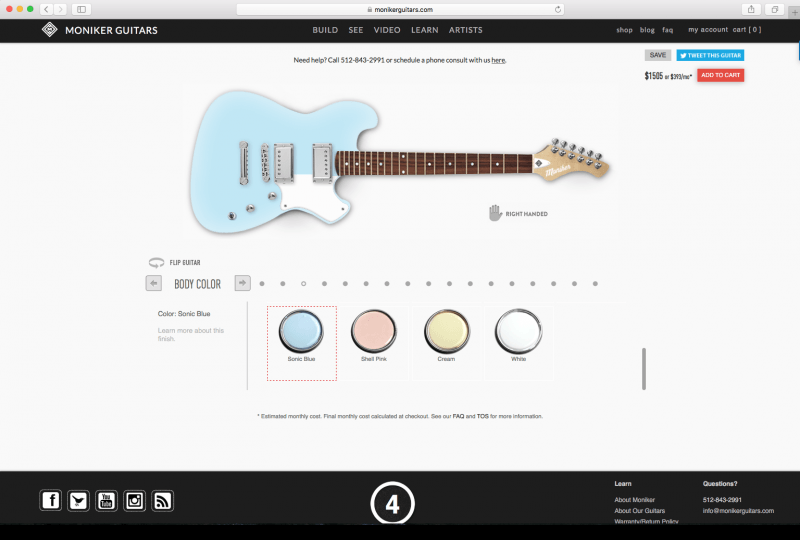View the cart [ 0 ]

pos(747,30)
